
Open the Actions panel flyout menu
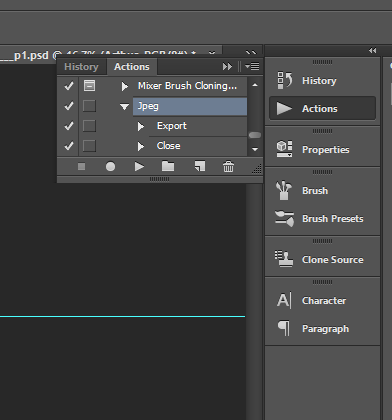[252, 66]
